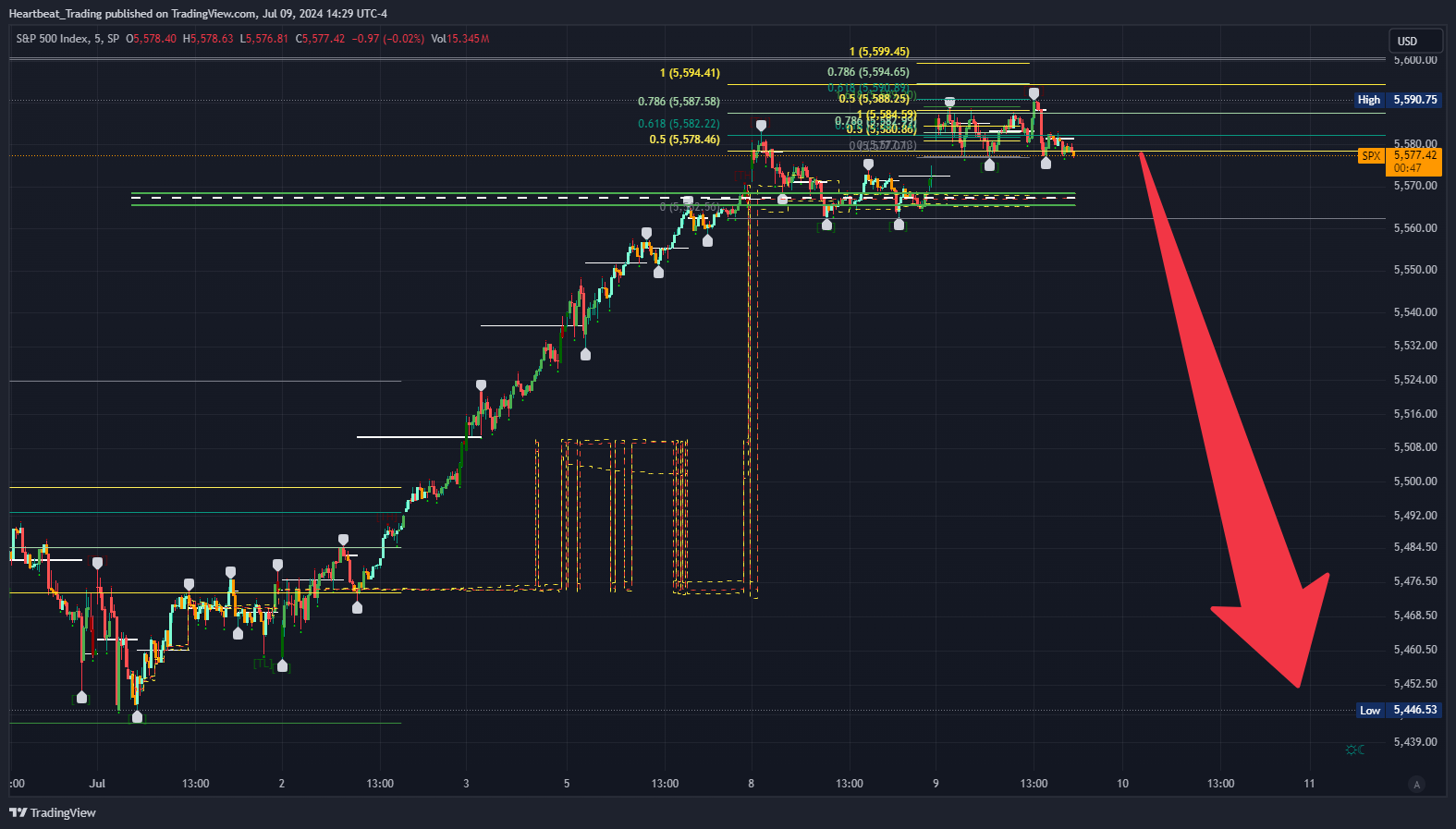1456x829 pixels.
Task: Click the Heartbeat_Trading published header text
Action: coord(198,14)
